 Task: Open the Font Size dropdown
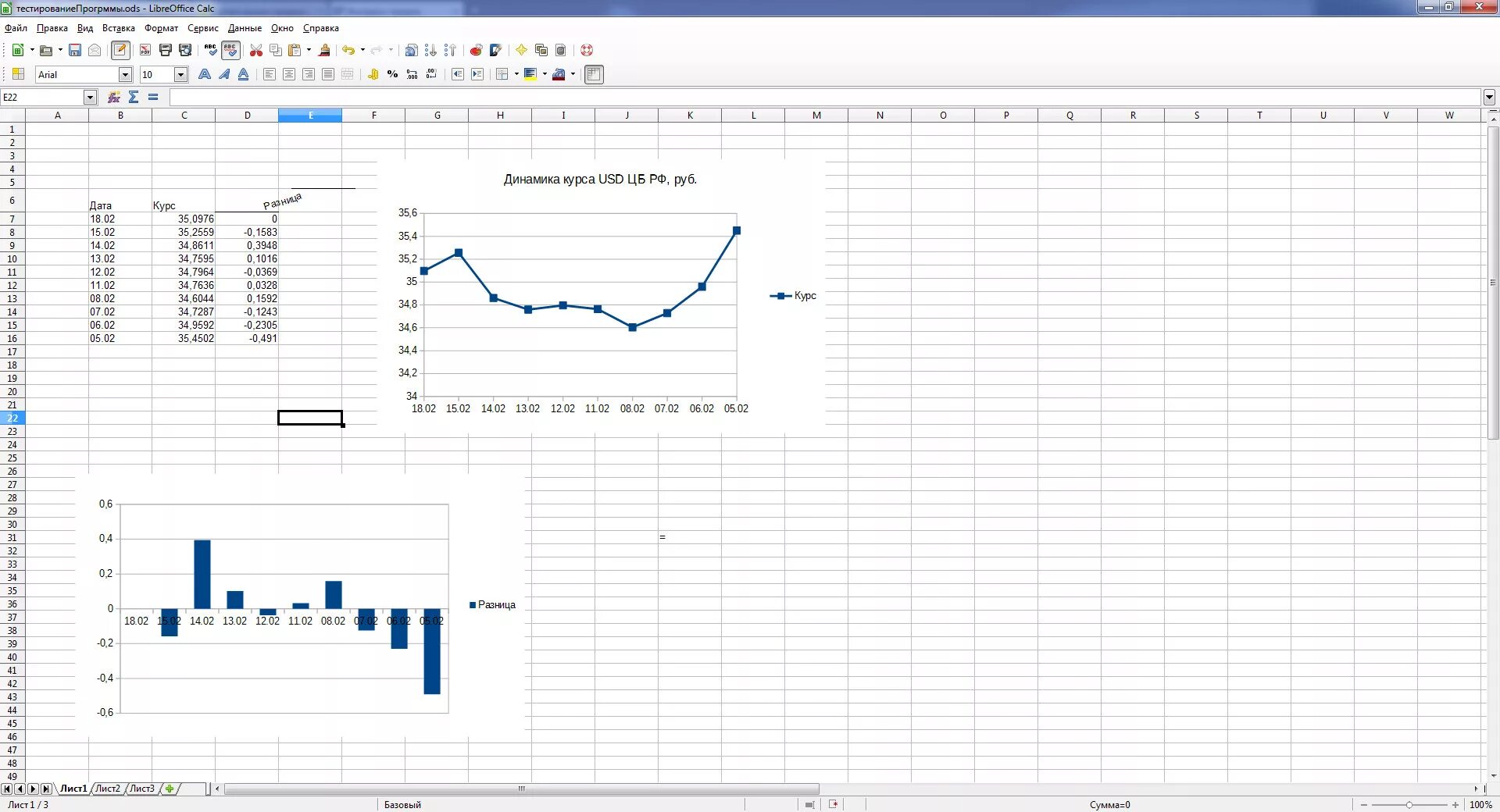[x=181, y=75]
